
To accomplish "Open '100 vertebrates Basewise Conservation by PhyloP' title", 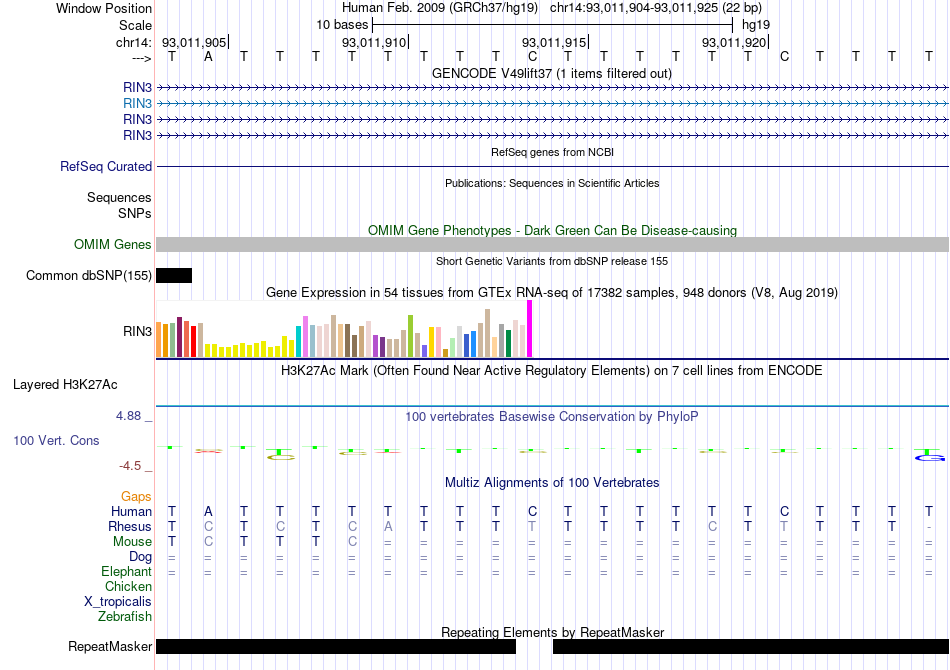I will point(552,416).
